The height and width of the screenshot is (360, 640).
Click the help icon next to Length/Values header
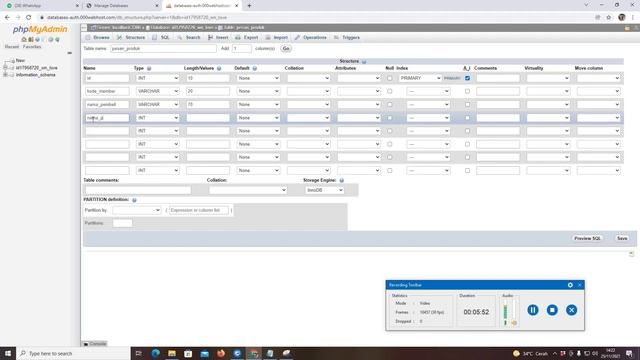219,69
